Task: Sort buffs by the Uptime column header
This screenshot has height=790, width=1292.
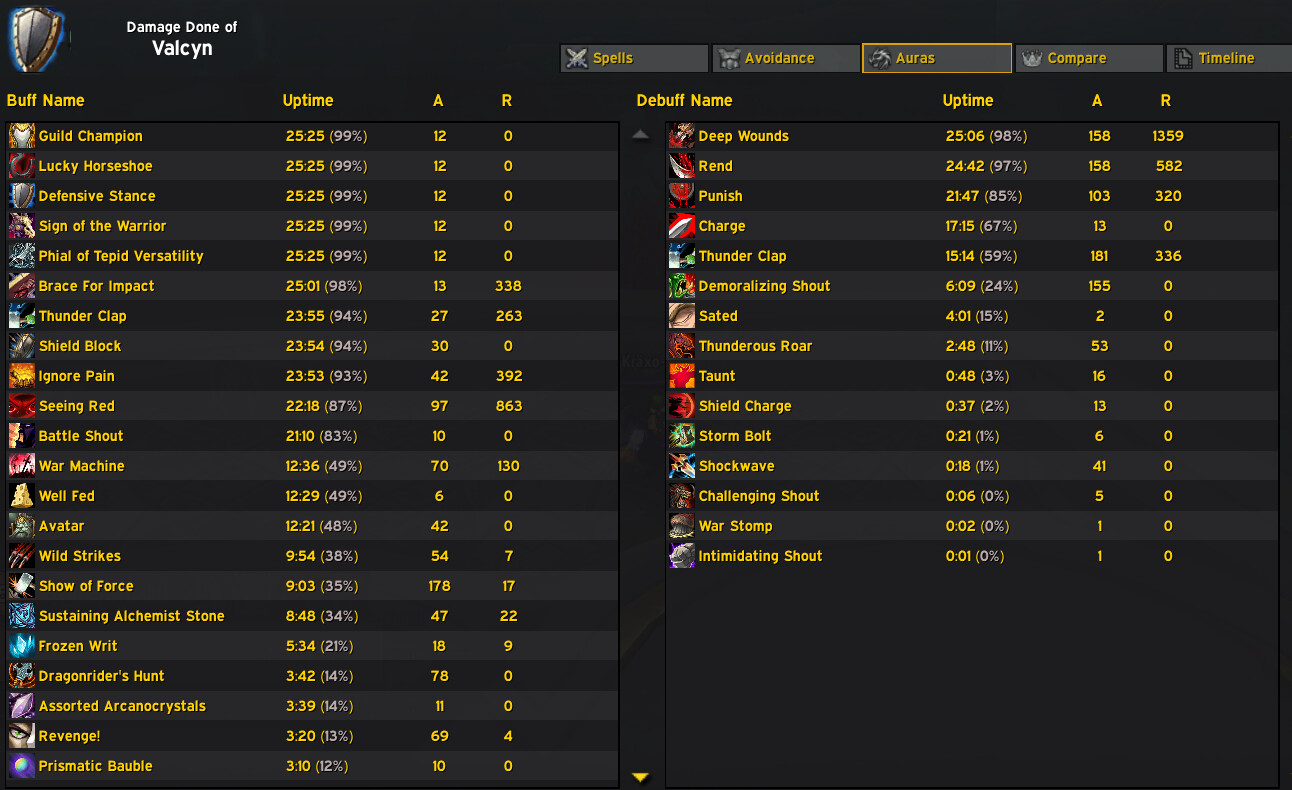Action: point(308,101)
